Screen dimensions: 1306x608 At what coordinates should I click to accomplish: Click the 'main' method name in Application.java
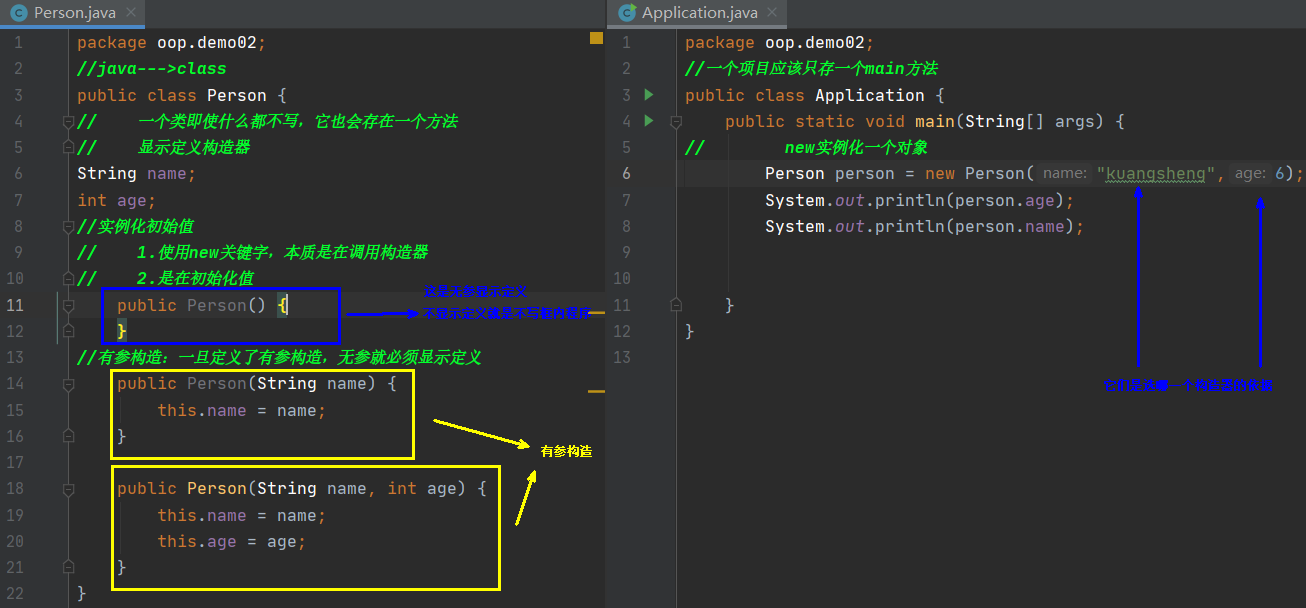click(935, 122)
